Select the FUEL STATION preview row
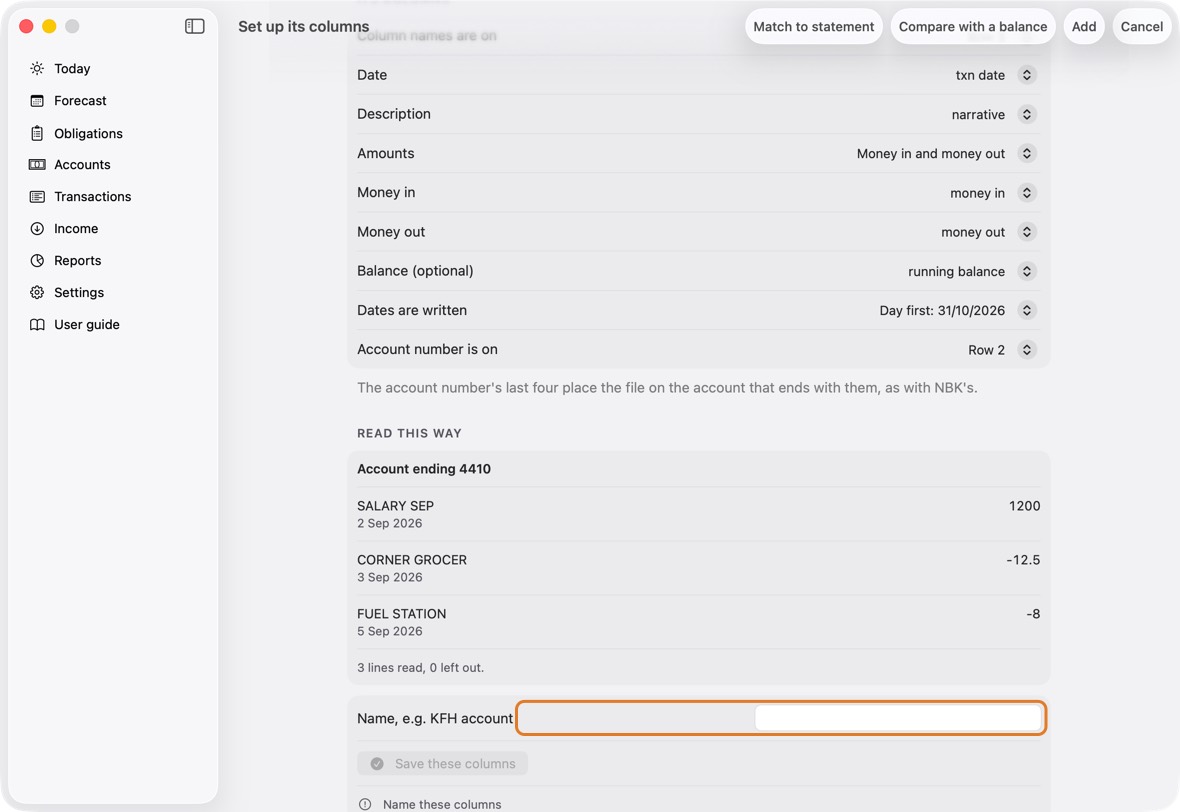The width and height of the screenshot is (1180, 812). [698, 622]
